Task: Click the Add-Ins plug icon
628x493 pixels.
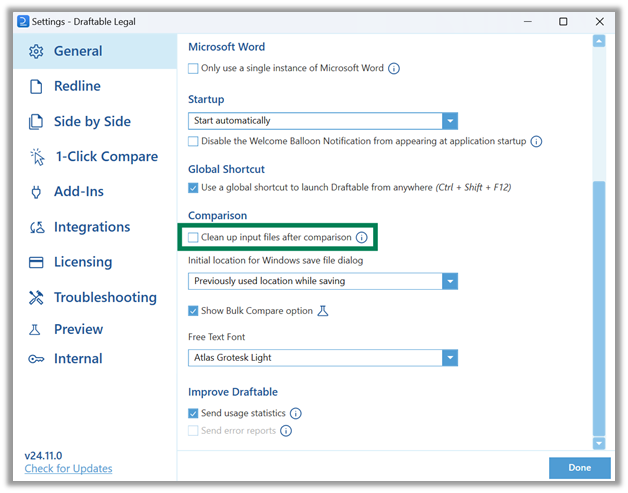Action: click(x=36, y=192)
